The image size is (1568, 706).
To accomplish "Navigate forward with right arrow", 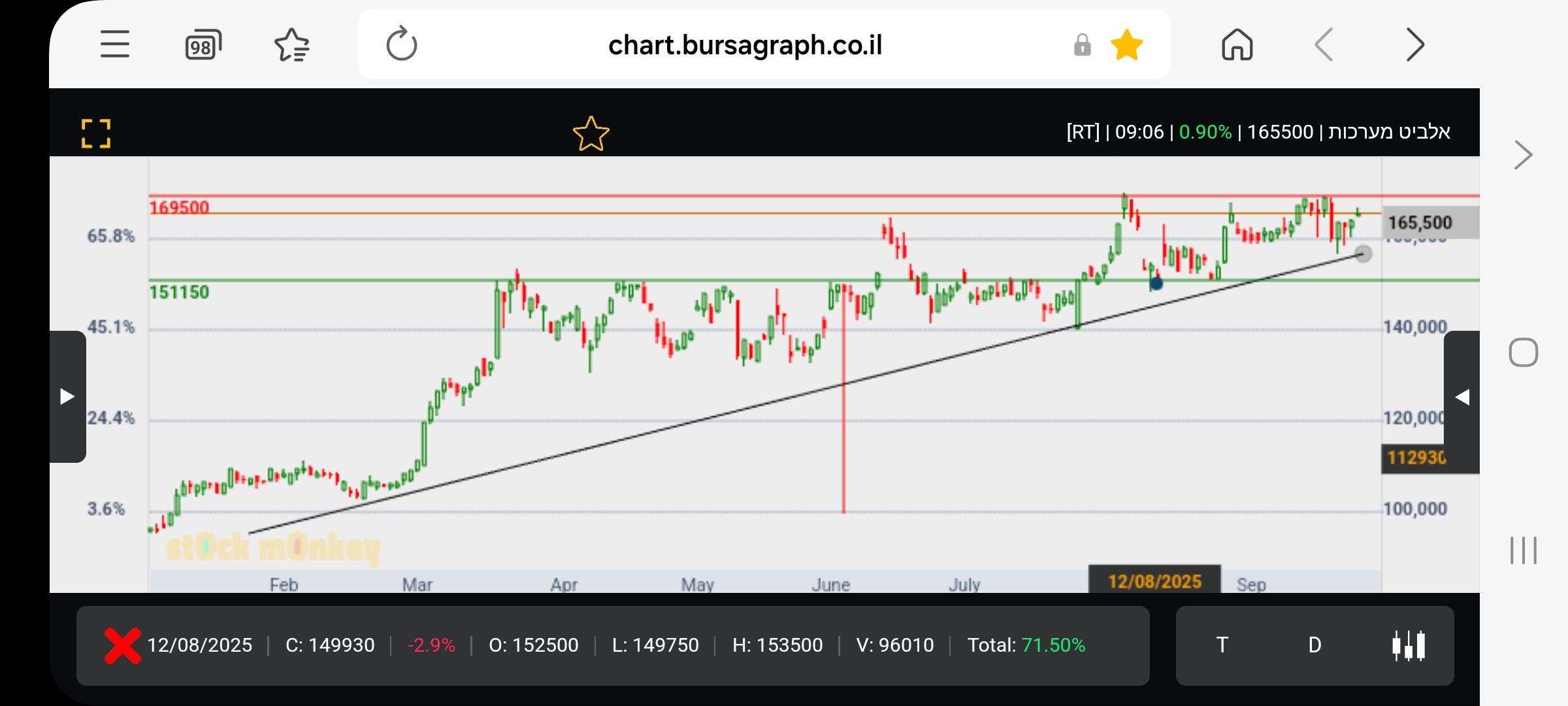I will coord(1414,45).
